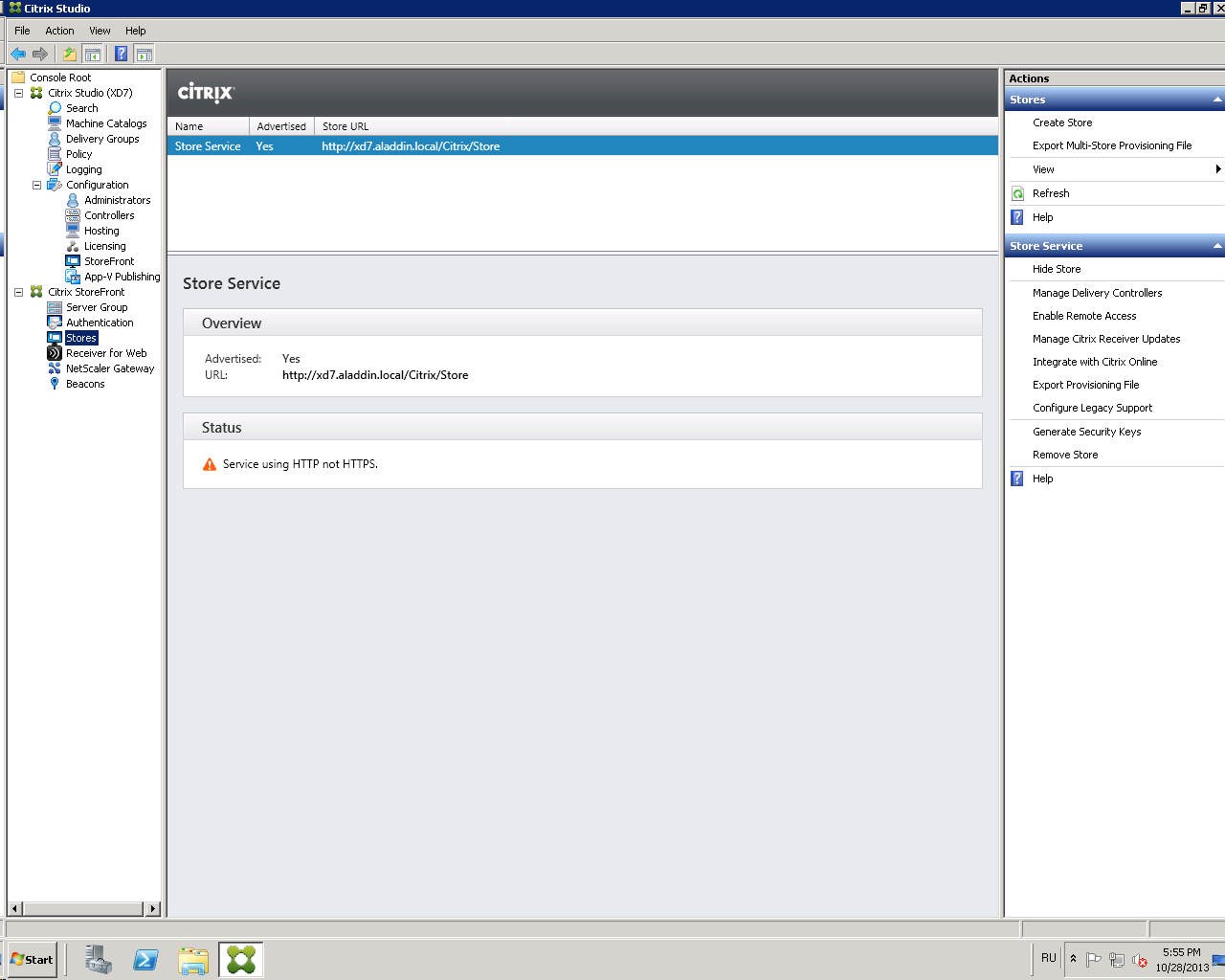Click the tree pane scroll right arrow
Viewport: 1225px width, 980px height.
153,908
